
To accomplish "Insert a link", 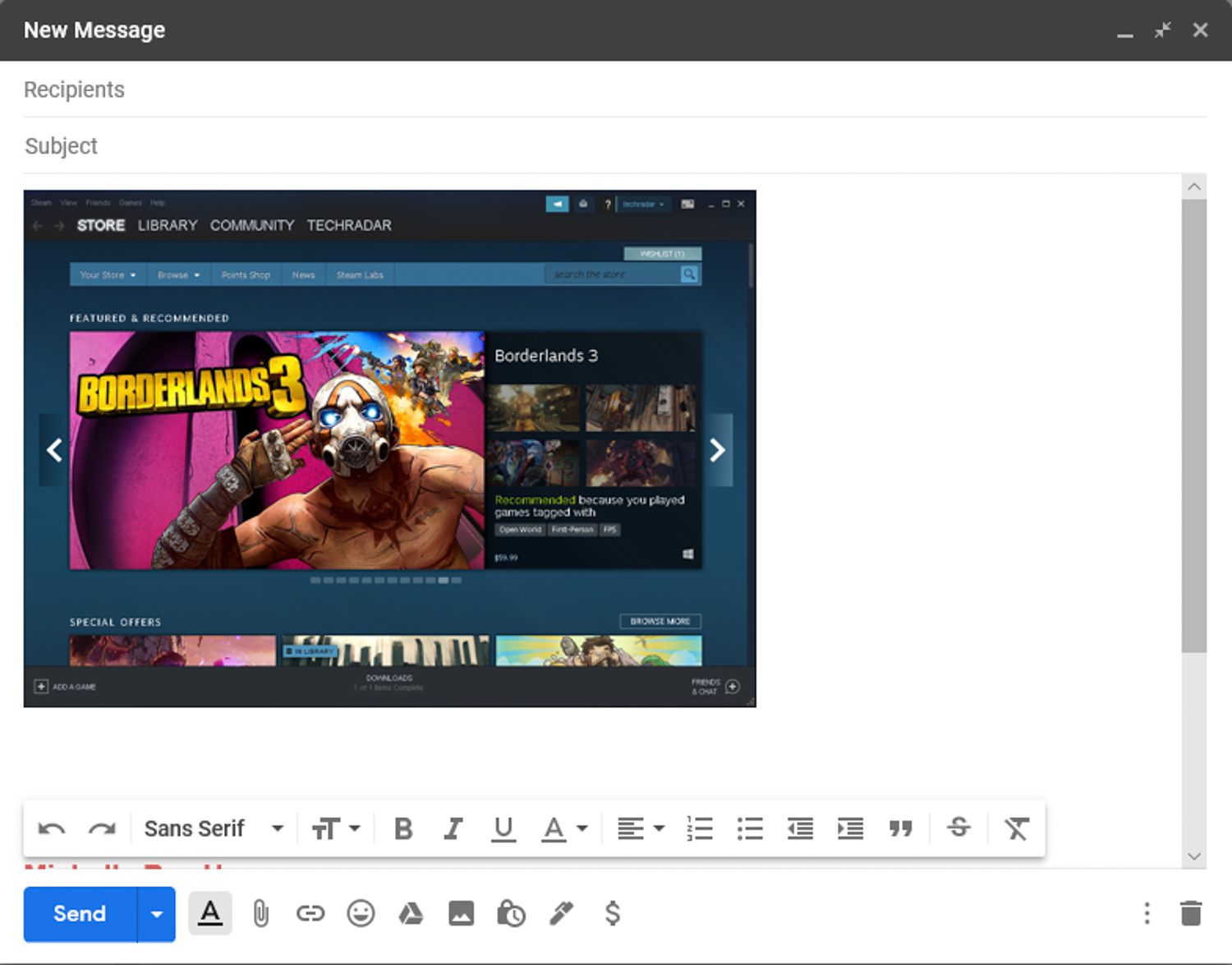I will pos(310,913).
